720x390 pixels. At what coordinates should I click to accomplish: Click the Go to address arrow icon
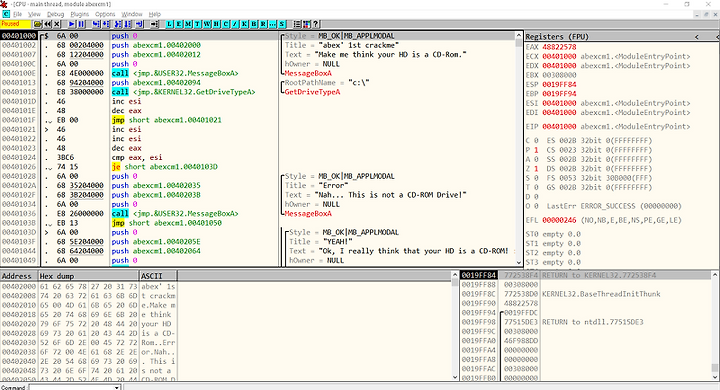pyautogui.click(x=154, y=24)
